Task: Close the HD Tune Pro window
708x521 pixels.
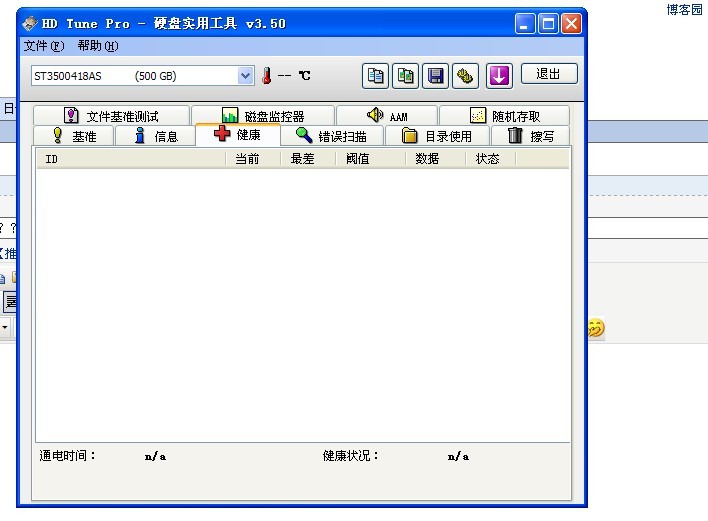Action: click(x=571, y=23)
